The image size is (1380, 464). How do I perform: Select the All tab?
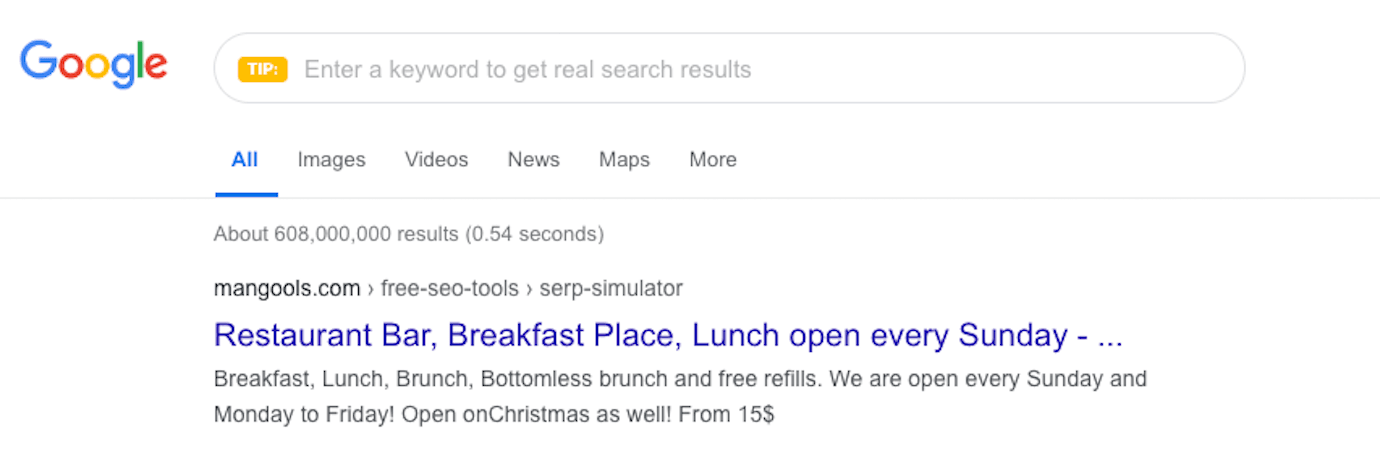tap(245, 160)
